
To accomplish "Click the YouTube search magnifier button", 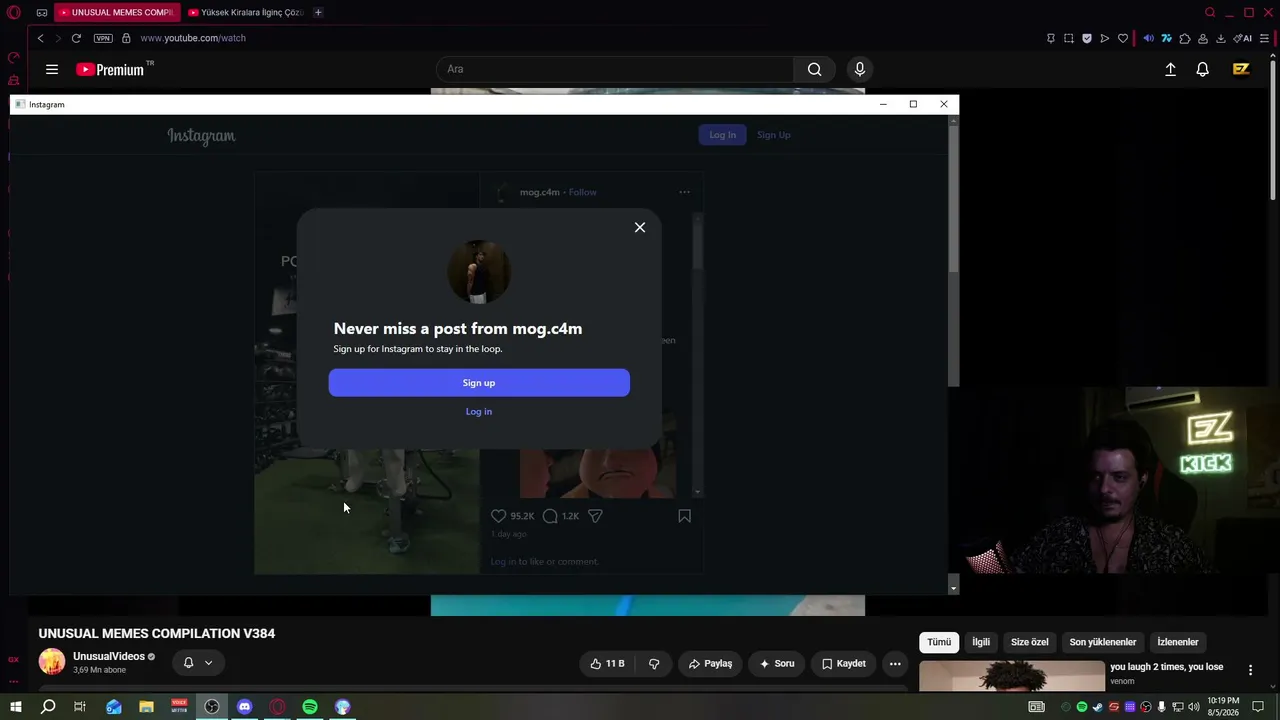I will point(815,69).
